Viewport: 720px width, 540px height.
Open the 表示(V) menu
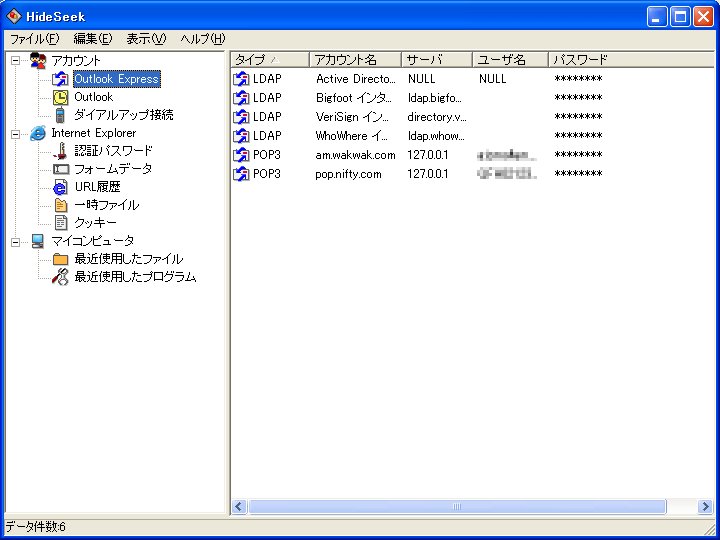pyautogui.click(x=146, y=39)
